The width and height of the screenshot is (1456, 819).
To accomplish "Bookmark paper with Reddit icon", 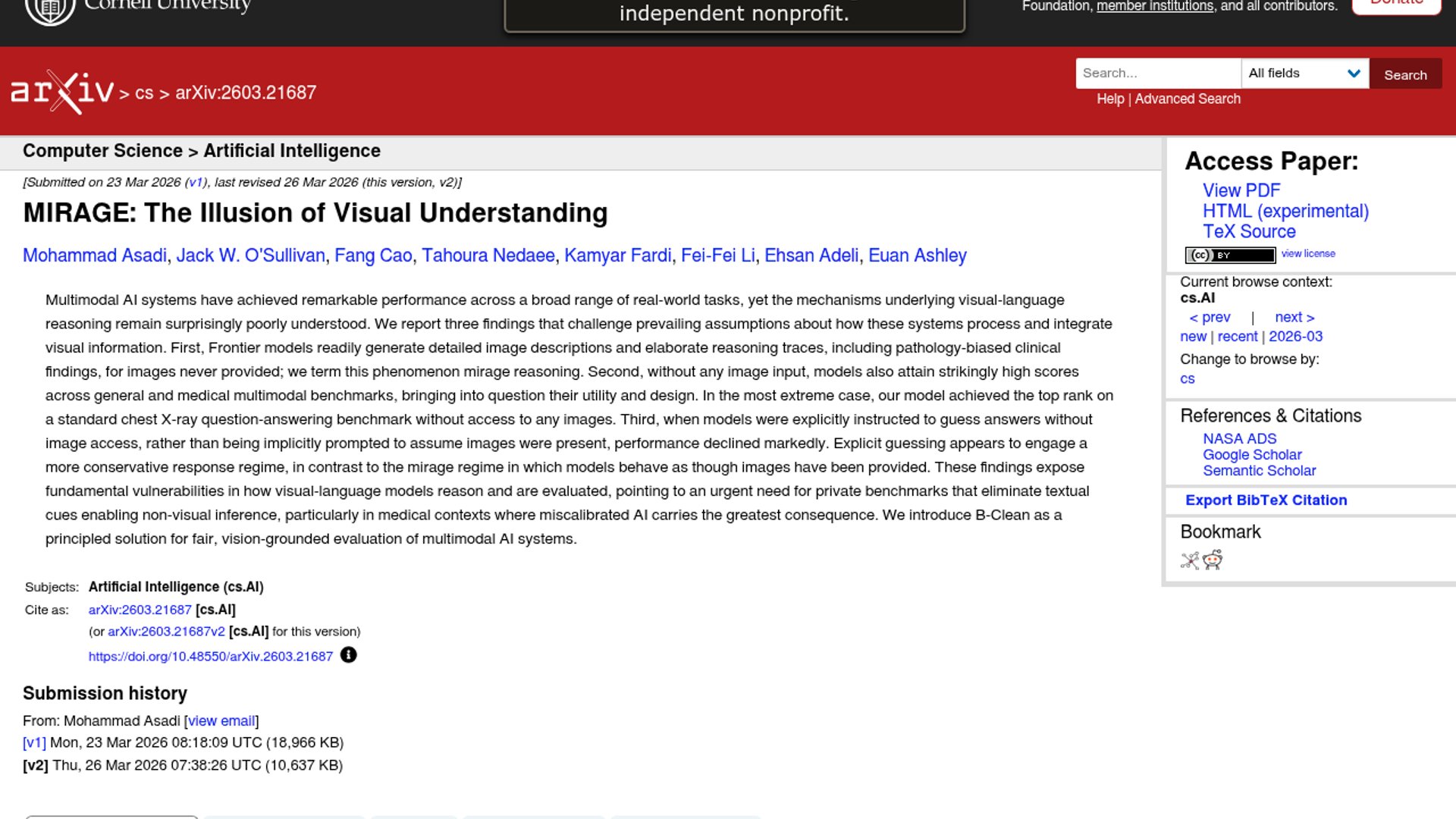I will [1213, 560].
